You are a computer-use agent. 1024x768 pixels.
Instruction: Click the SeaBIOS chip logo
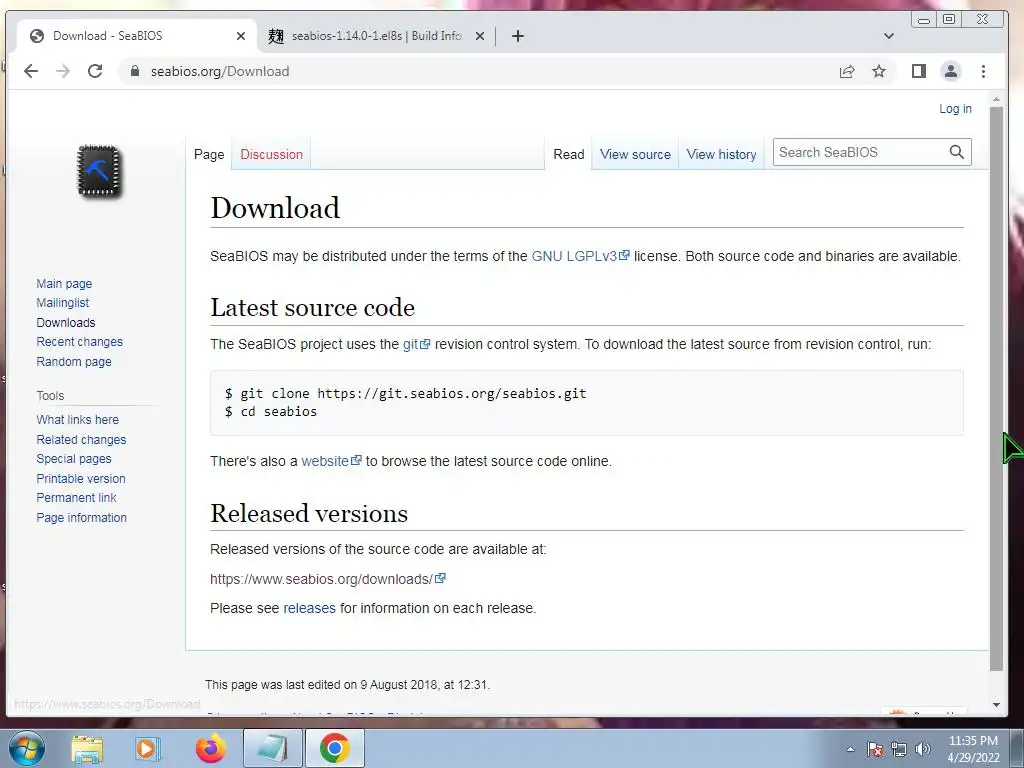pos(99,171)
